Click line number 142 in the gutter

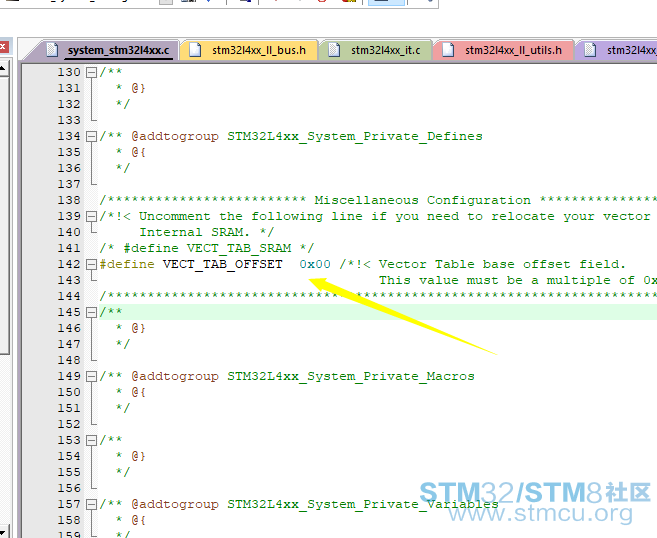point(69,264)
